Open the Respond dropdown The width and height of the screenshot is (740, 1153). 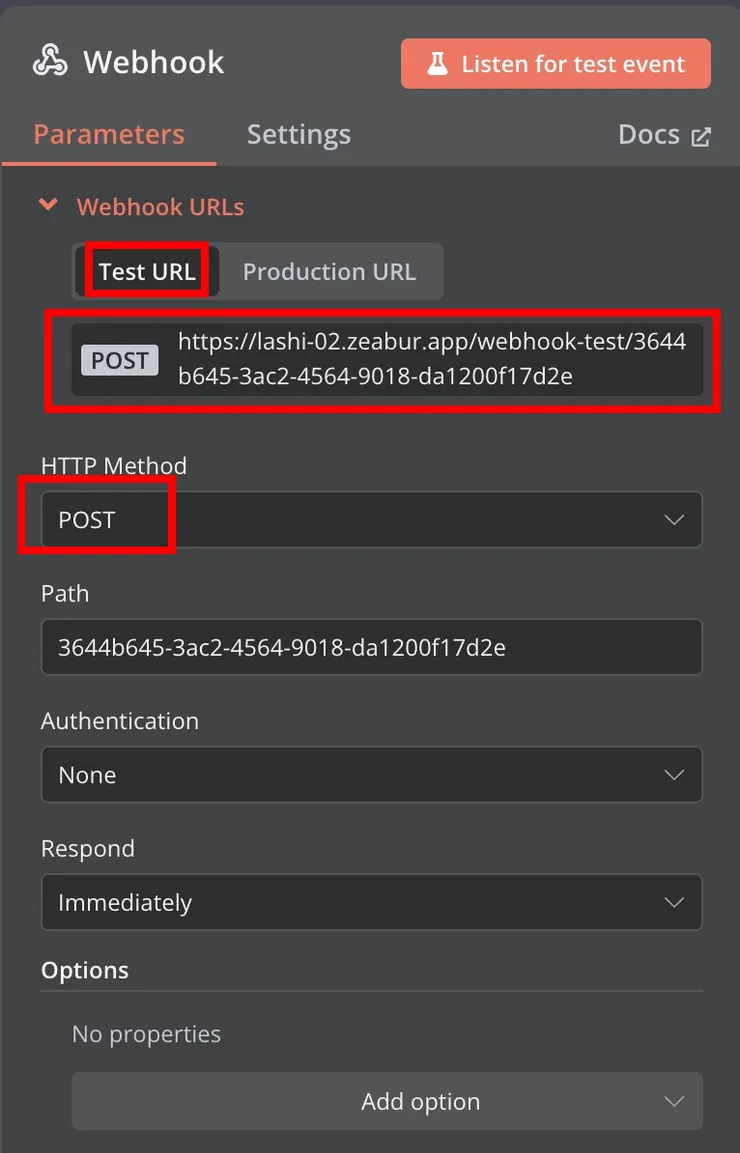coord(370,902)
